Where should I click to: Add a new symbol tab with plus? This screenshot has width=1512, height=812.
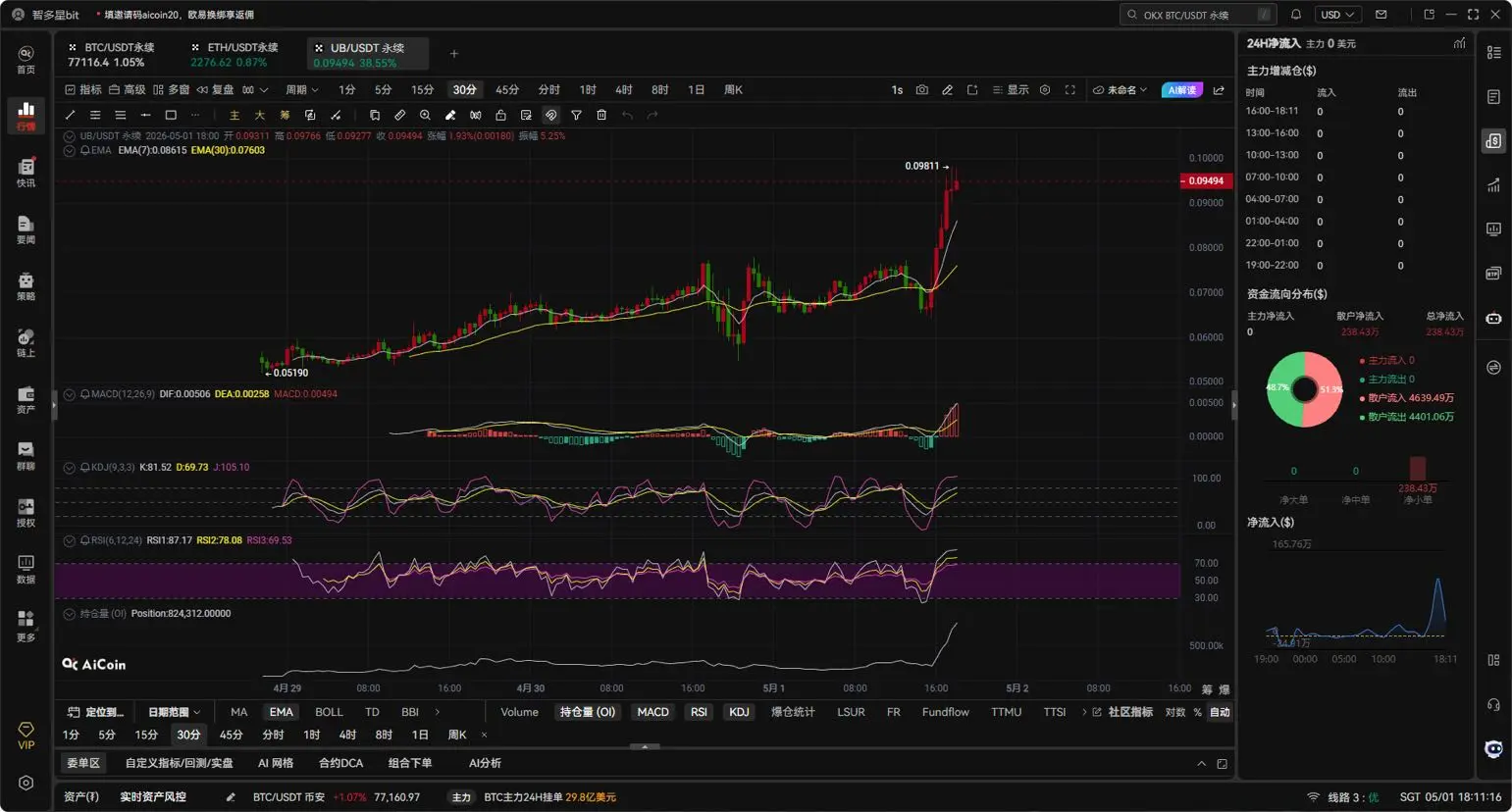pos(453,54)
